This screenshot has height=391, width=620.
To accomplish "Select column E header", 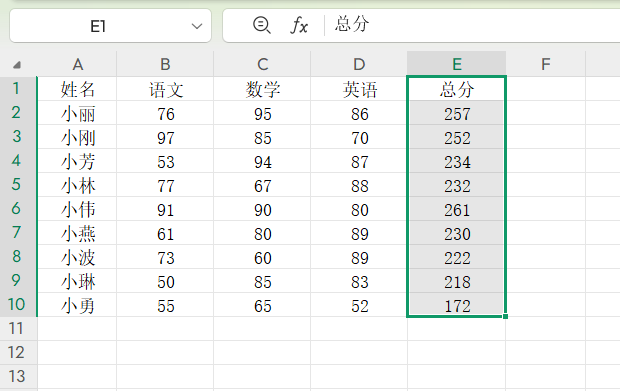I will tap(457, 64).
